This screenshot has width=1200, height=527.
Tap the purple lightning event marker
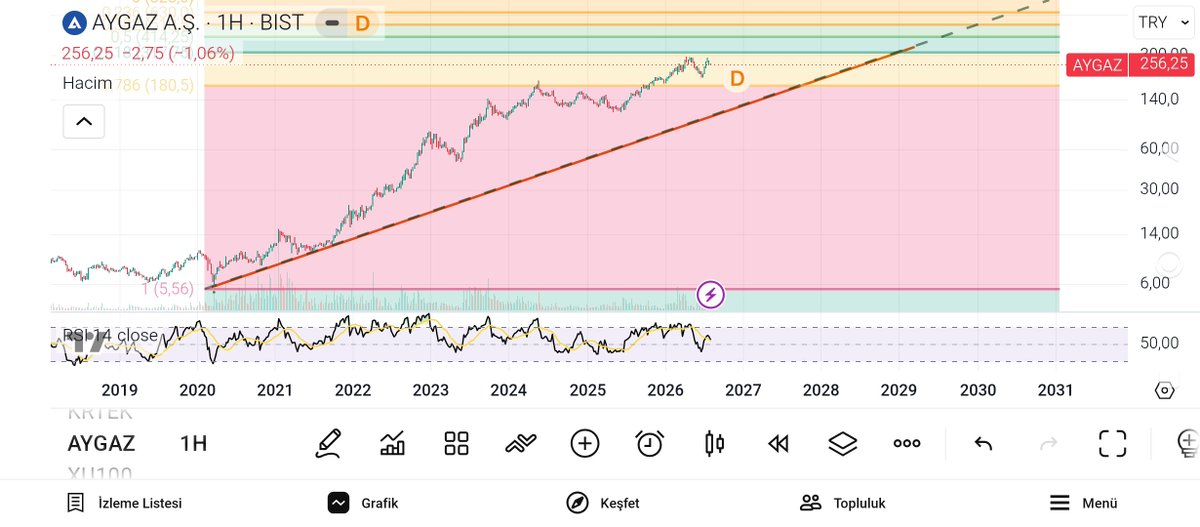[710, 294]
